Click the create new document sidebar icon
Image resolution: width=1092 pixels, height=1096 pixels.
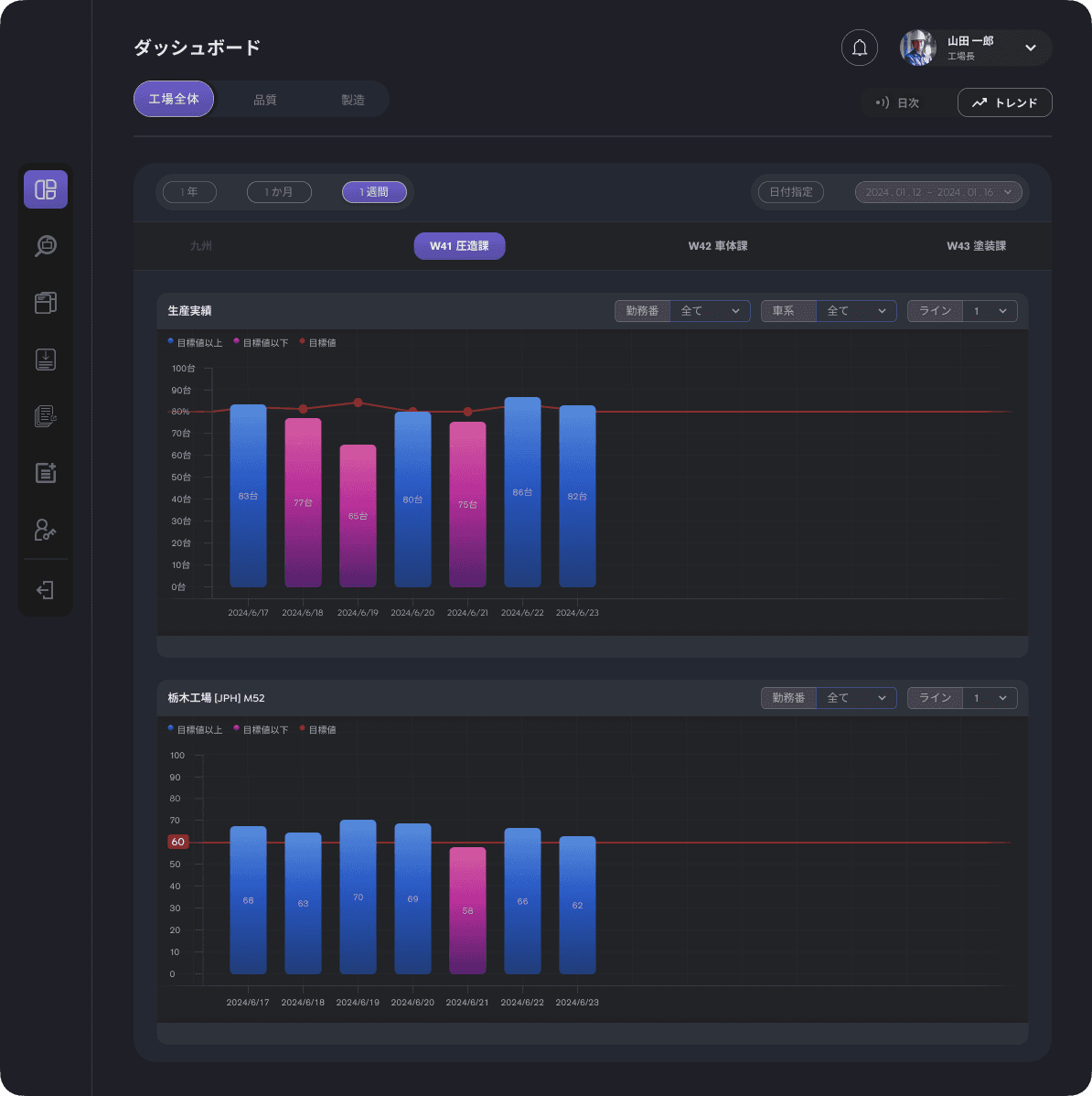click(46, 473)
